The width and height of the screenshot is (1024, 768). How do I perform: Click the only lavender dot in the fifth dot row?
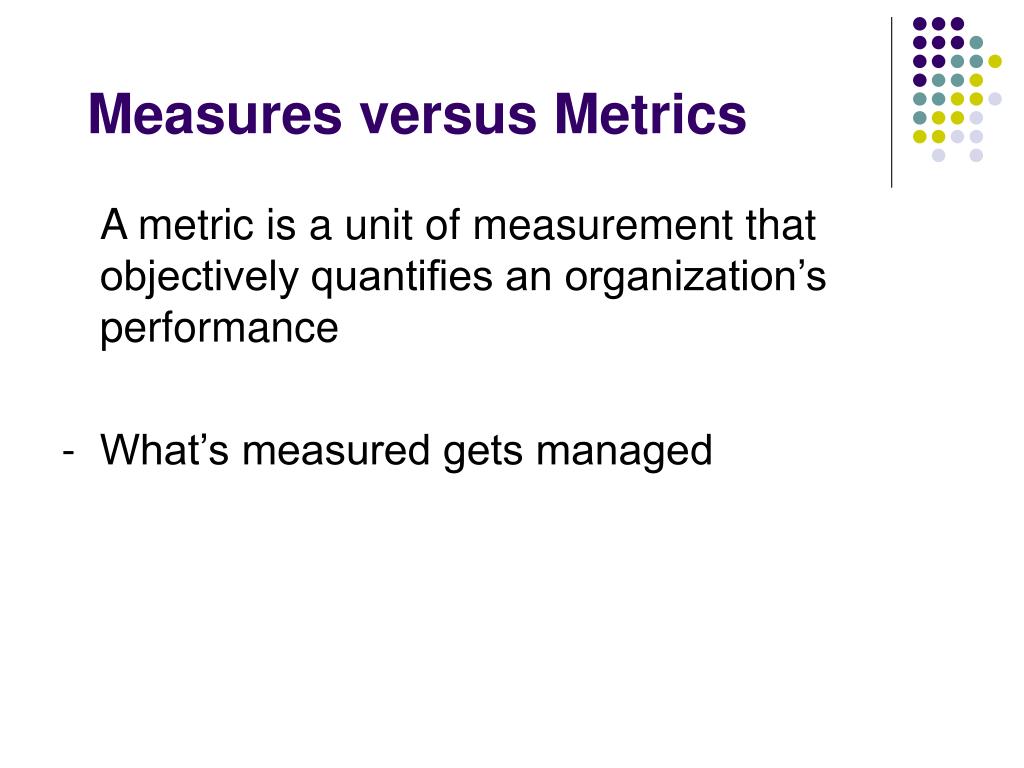coord(995,99)
